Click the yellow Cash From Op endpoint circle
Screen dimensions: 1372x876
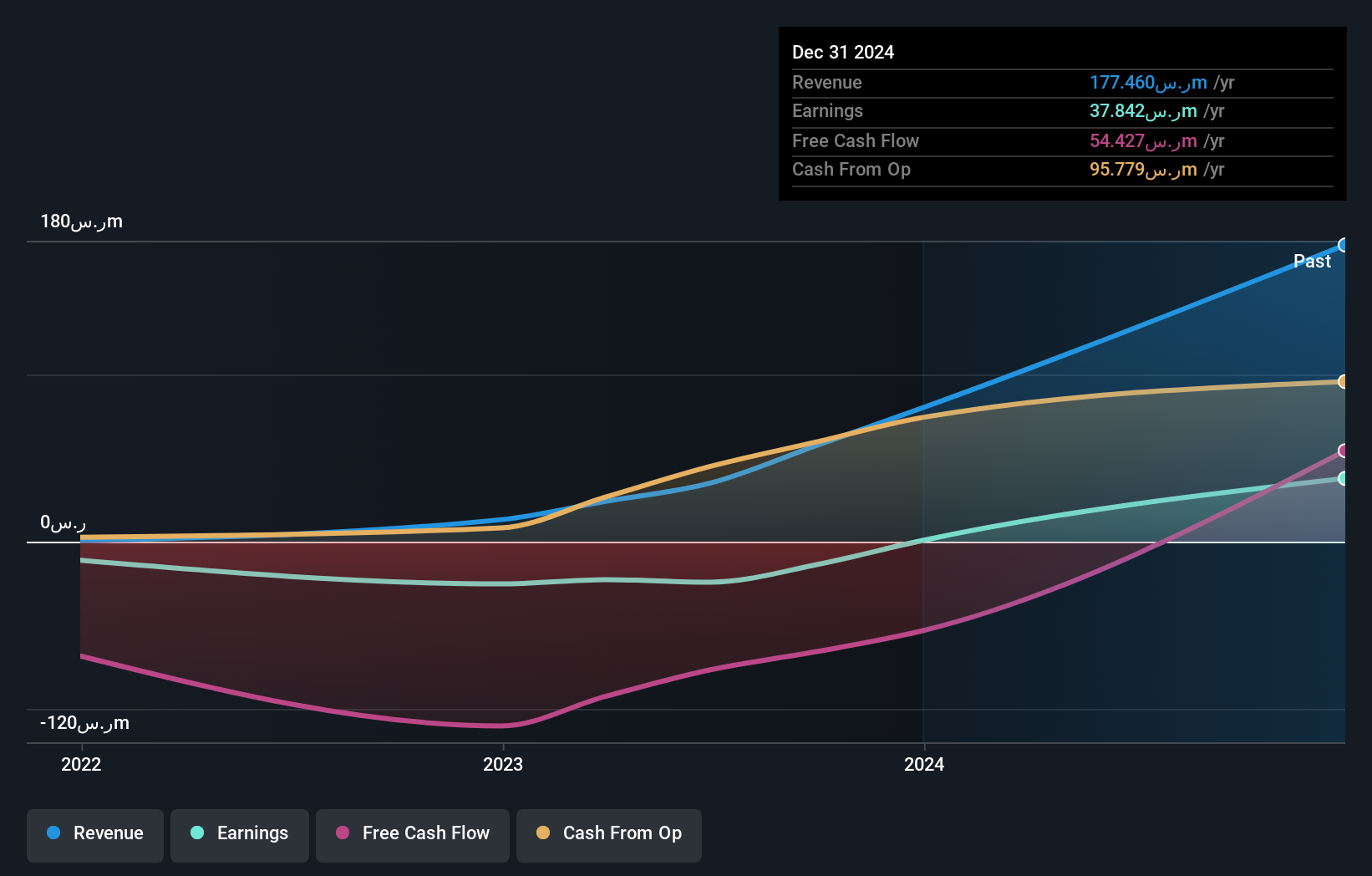coord(1343,381)
